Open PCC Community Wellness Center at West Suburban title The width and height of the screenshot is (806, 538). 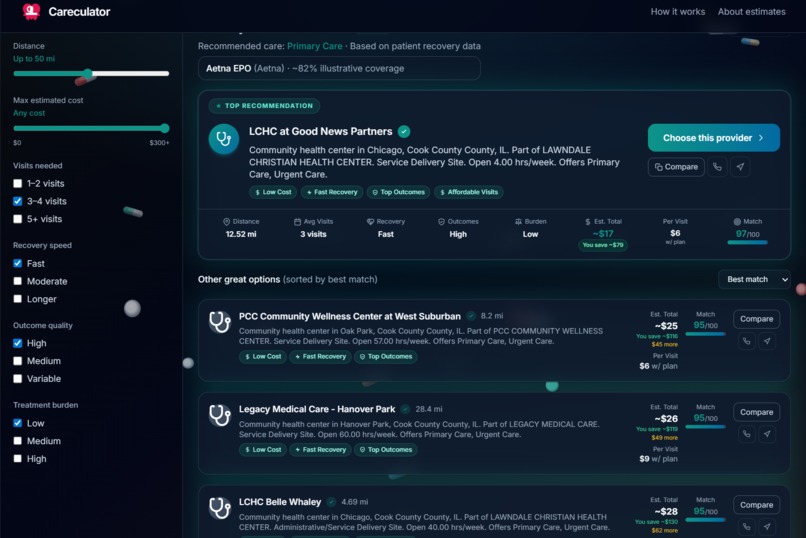point(350,316)
